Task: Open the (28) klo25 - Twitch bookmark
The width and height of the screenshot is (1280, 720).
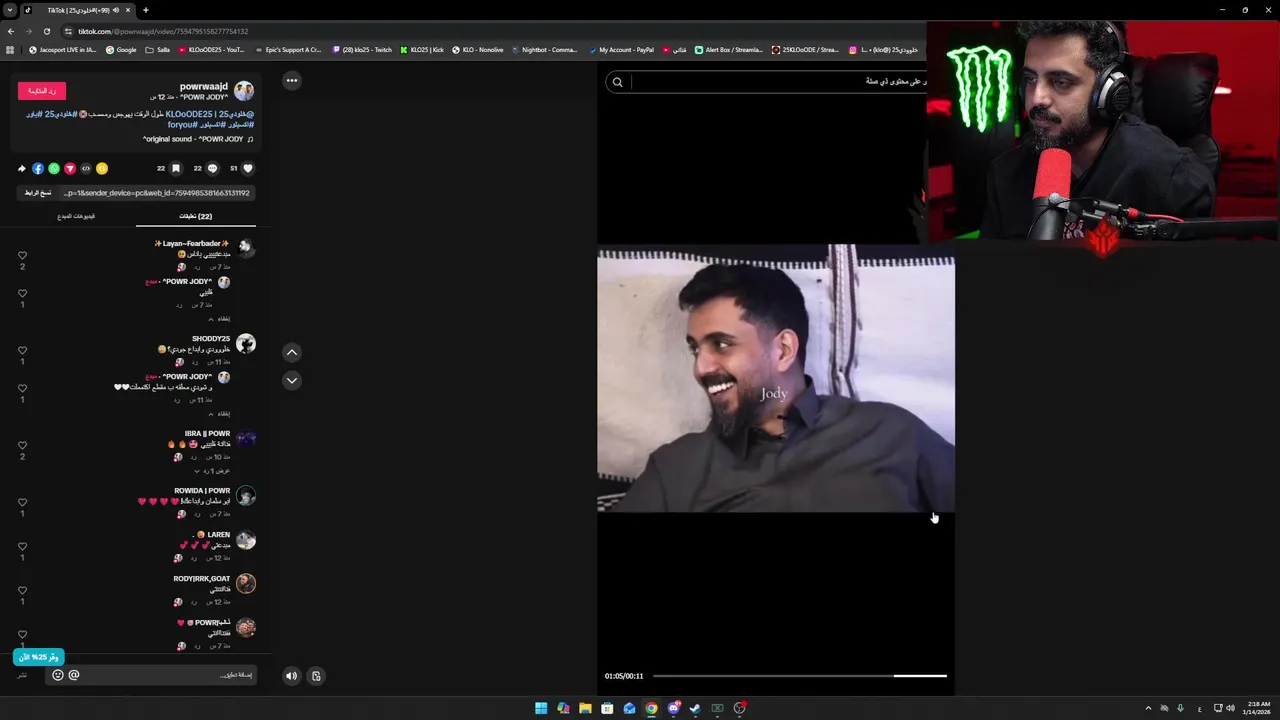Action: pos(362,49)
